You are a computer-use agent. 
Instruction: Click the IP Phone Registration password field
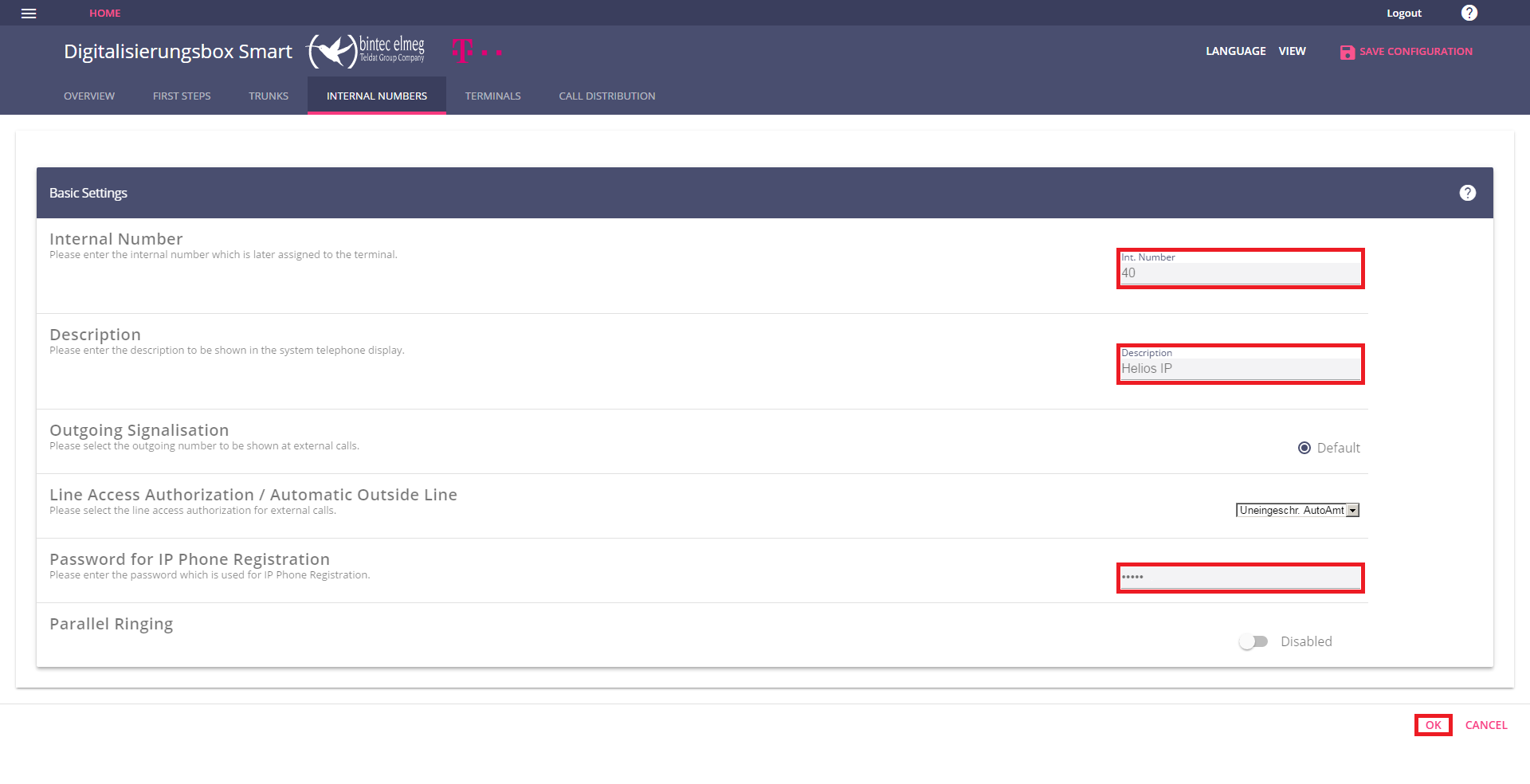tap(1240, 578)
